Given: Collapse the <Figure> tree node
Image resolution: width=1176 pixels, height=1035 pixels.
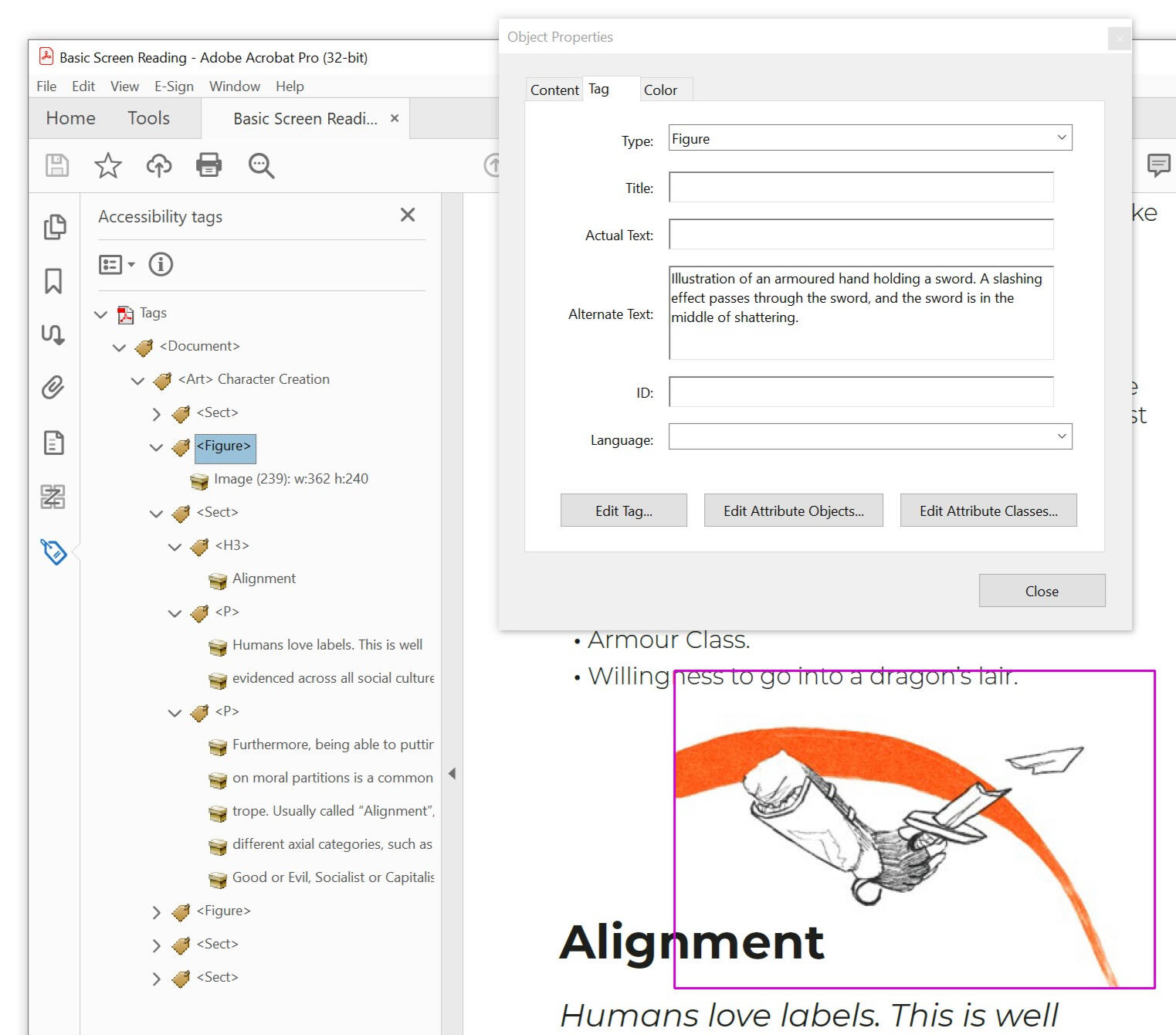Looking at the screenshot, I should click(158, 448).
